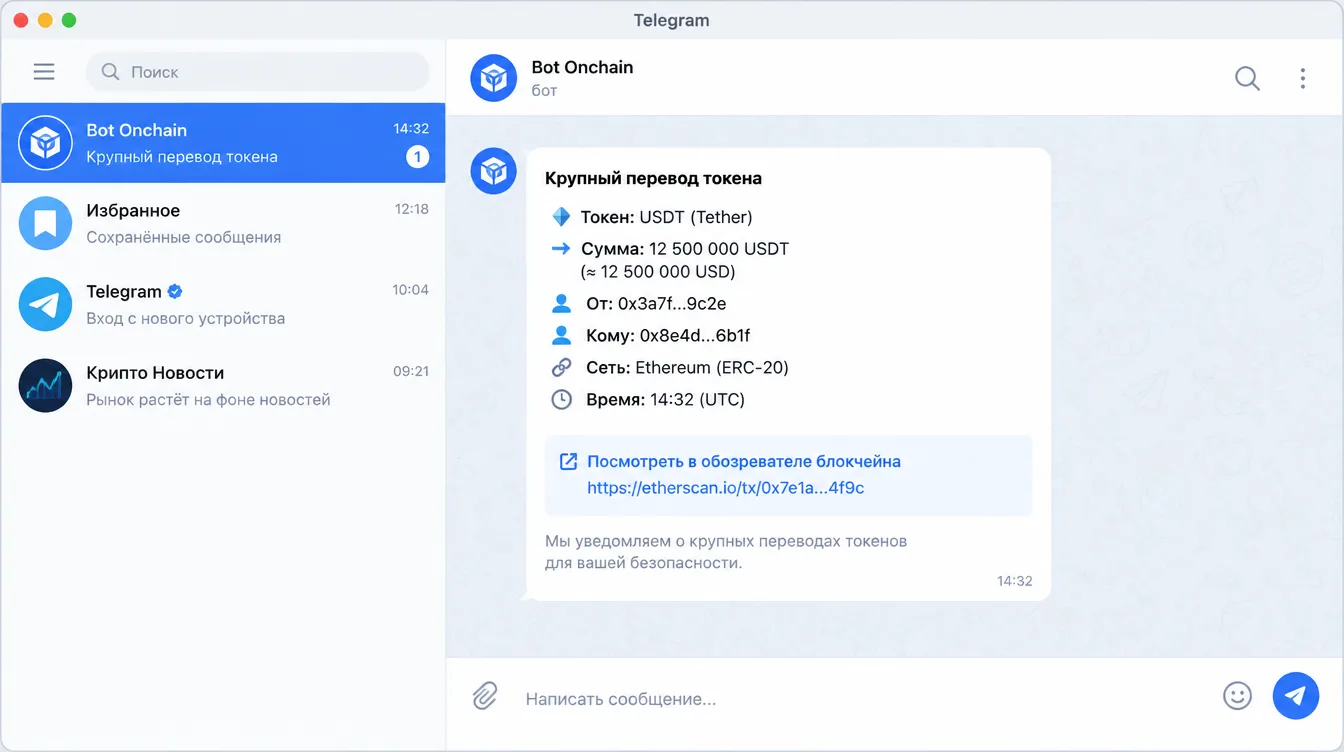Click the Telegram paper plane avatar
Image resolution: width=1344 pixels, height=752 pixels.
(x=45, y=305)
